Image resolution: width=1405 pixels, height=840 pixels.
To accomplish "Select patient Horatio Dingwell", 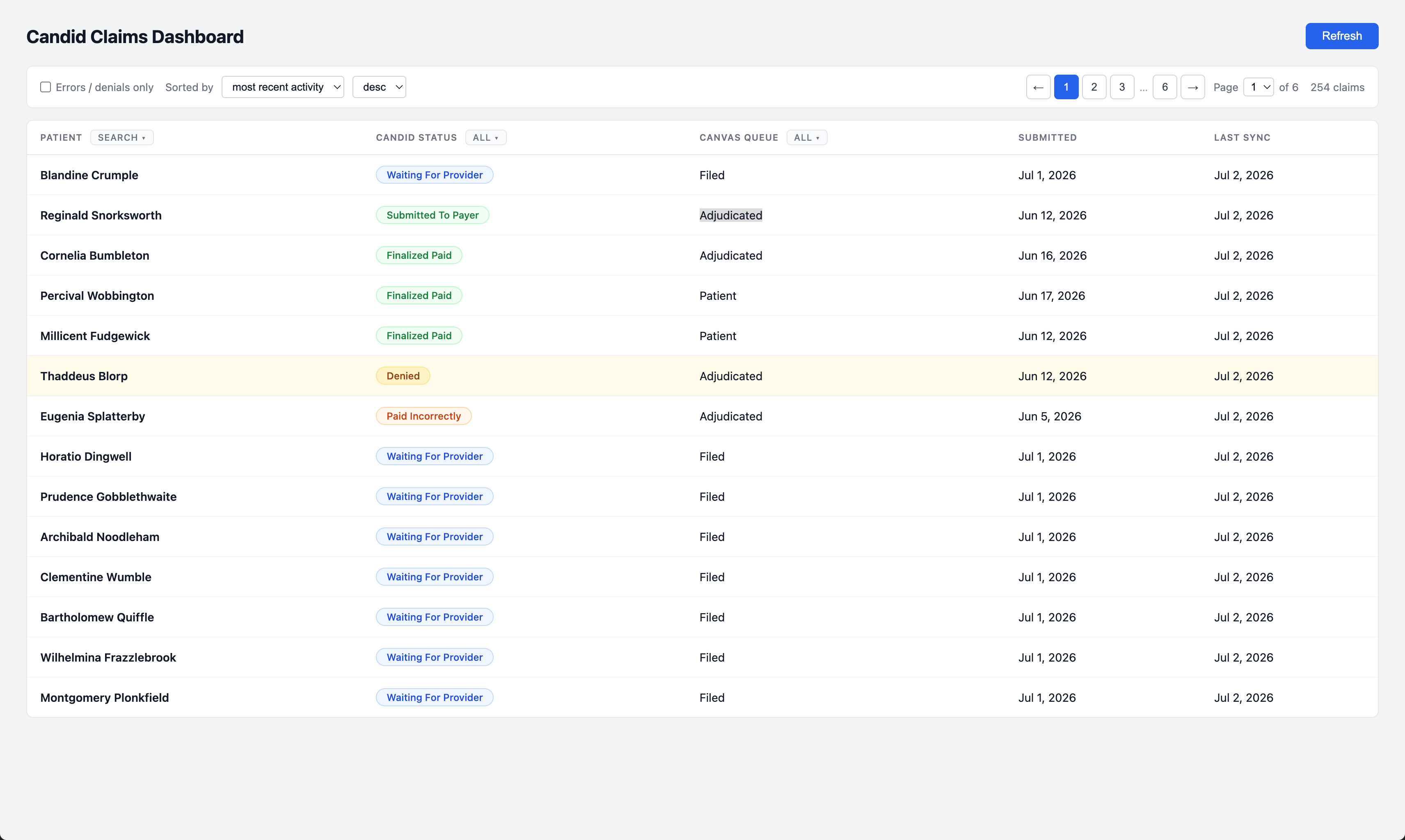I will (x=85, y=456).
